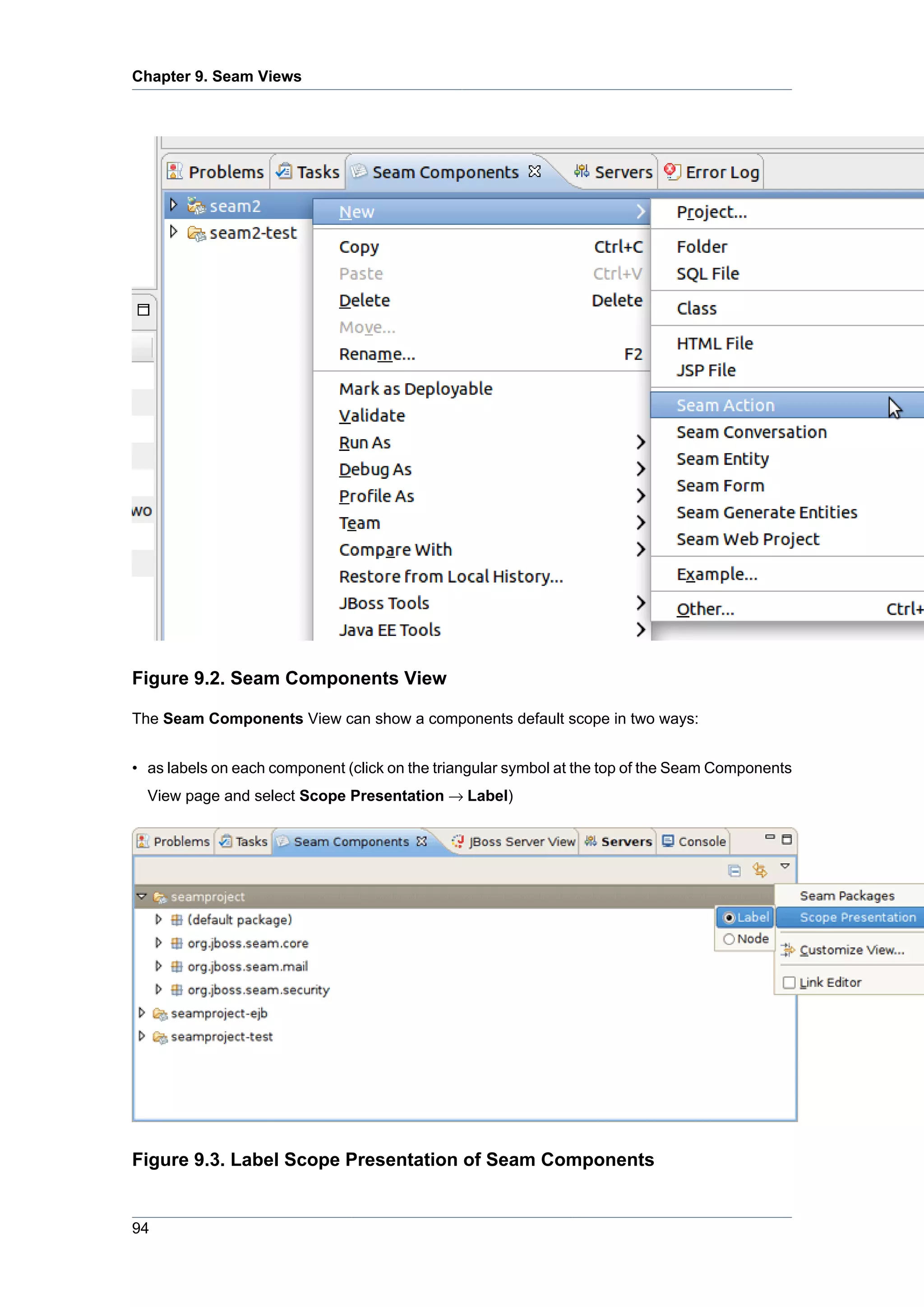
Task: Expand the seam2-test project node
Action: click(174, 232)
